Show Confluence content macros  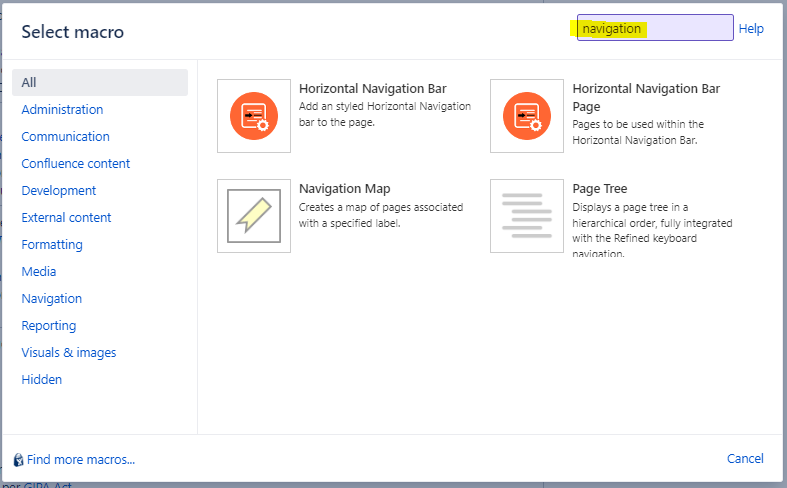point(76,164)
